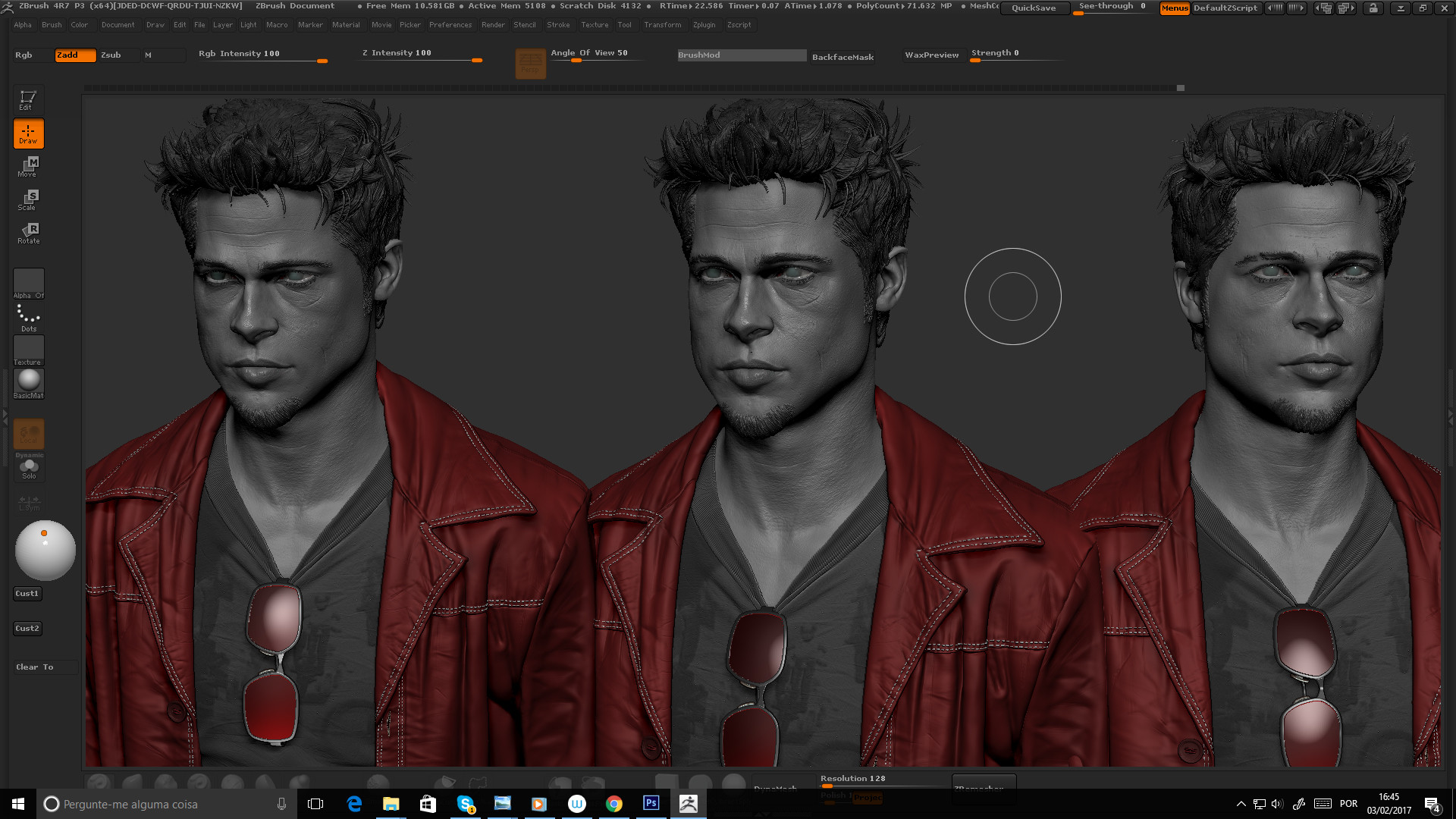Toggle the Menus button
1456x819 pixels.
pos(1175,8)
